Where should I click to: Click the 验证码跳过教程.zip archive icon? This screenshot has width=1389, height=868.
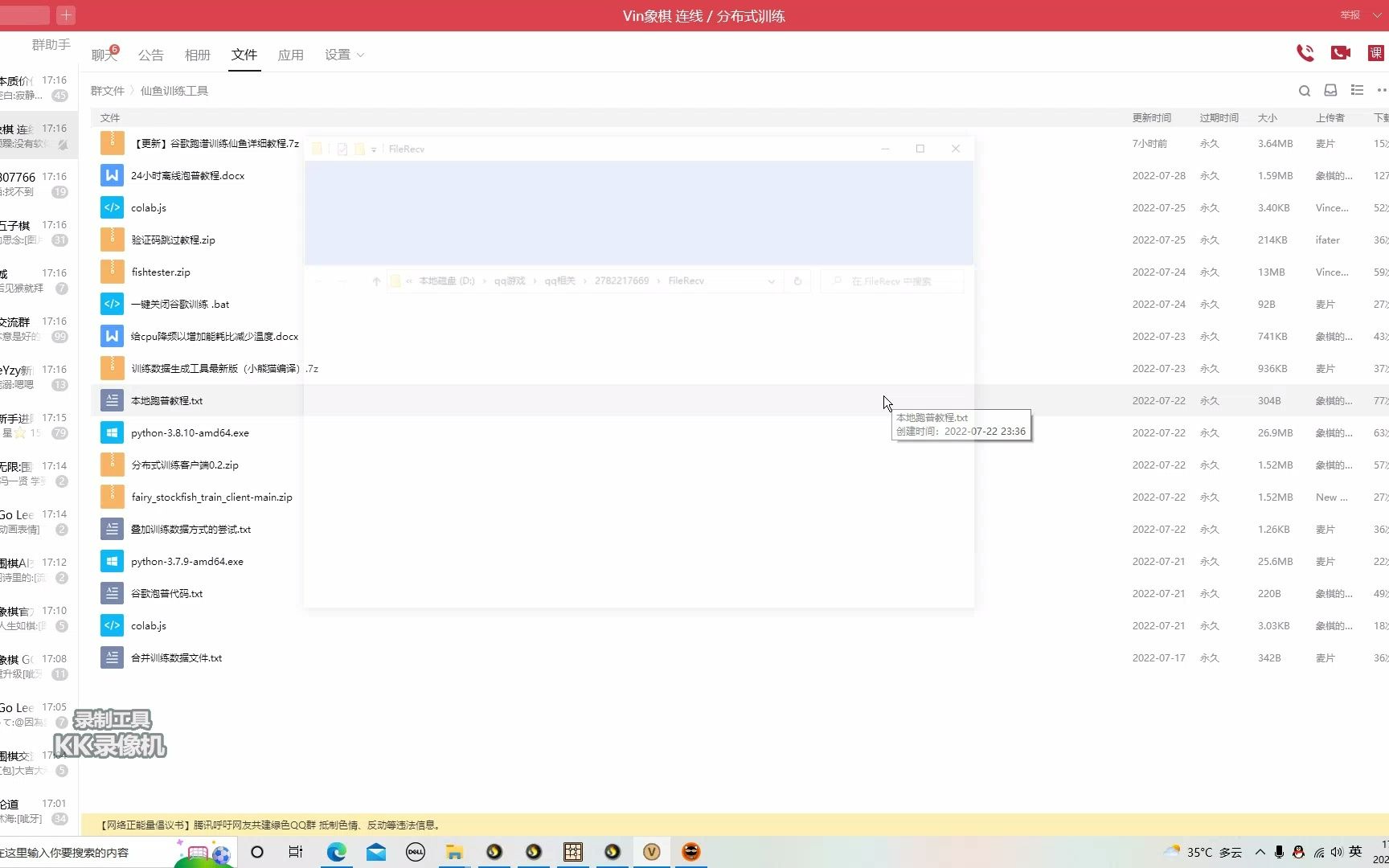pyautogui.click(x=112, y=240)
